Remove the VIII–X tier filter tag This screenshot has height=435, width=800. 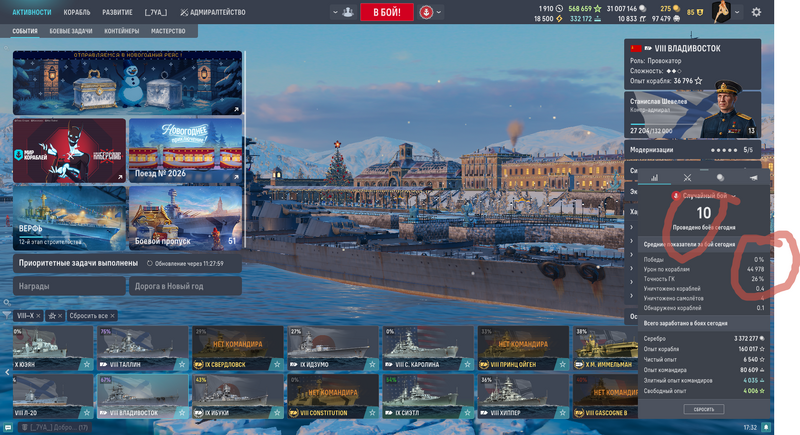40,315
